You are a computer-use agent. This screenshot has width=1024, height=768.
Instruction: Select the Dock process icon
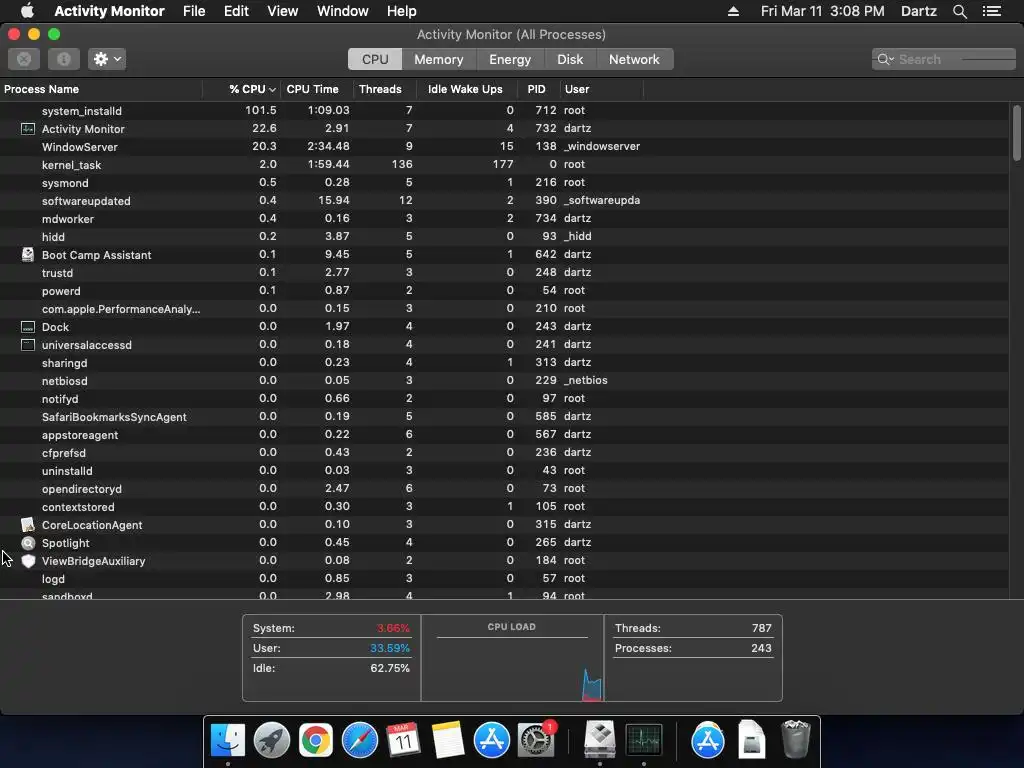click(x=28, y=327)
